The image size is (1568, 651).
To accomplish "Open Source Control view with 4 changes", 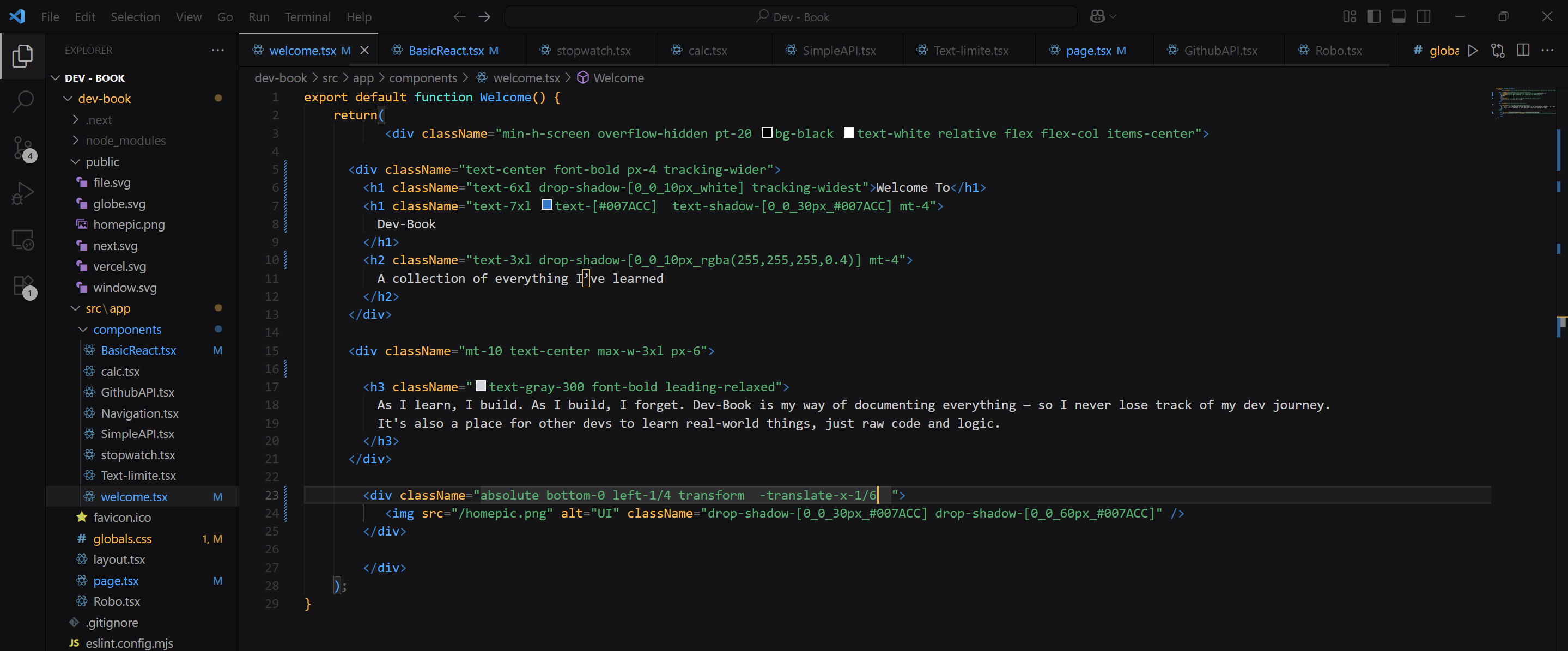I will pyautogui.click(x=22, y=148).
